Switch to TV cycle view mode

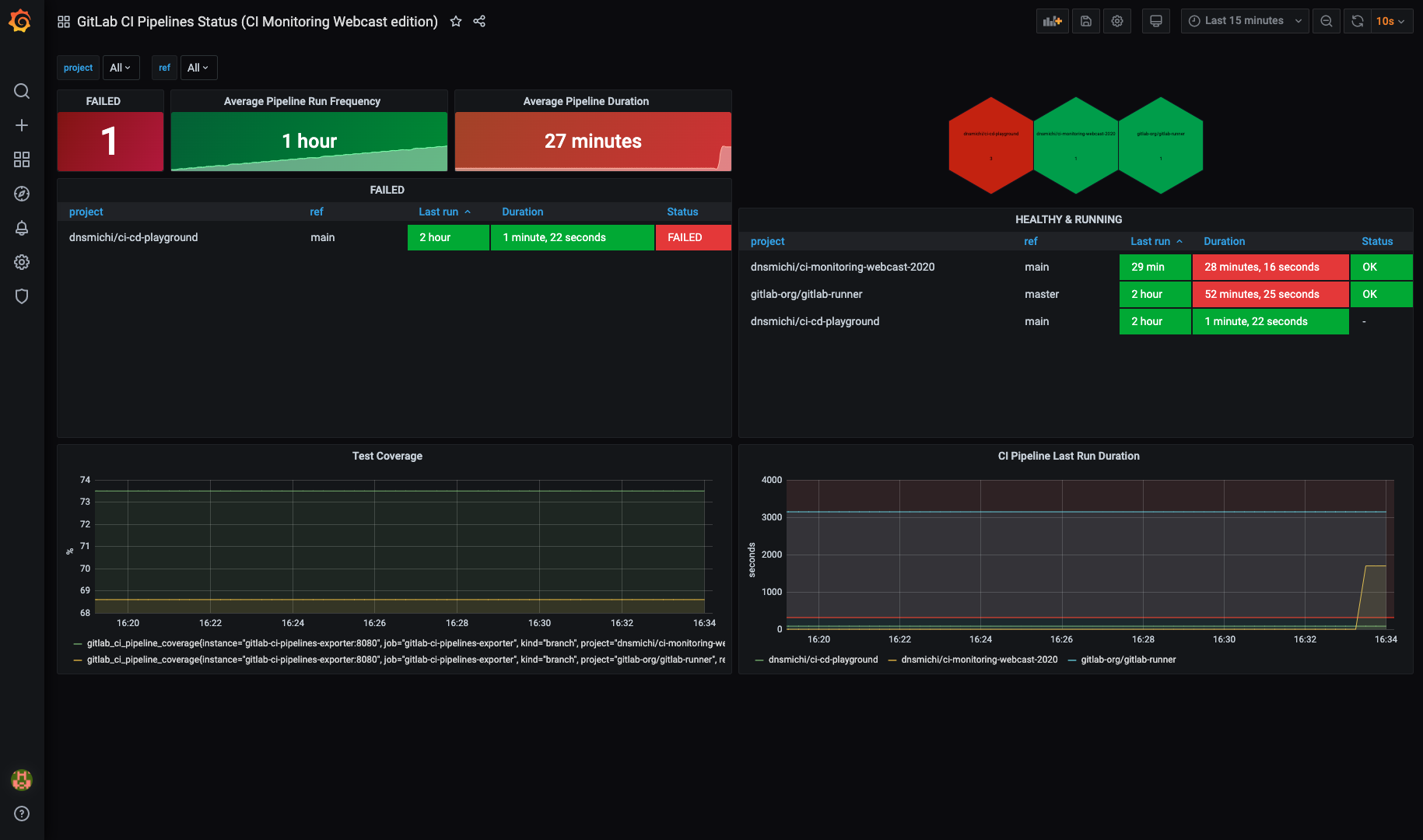[1156, 21]
